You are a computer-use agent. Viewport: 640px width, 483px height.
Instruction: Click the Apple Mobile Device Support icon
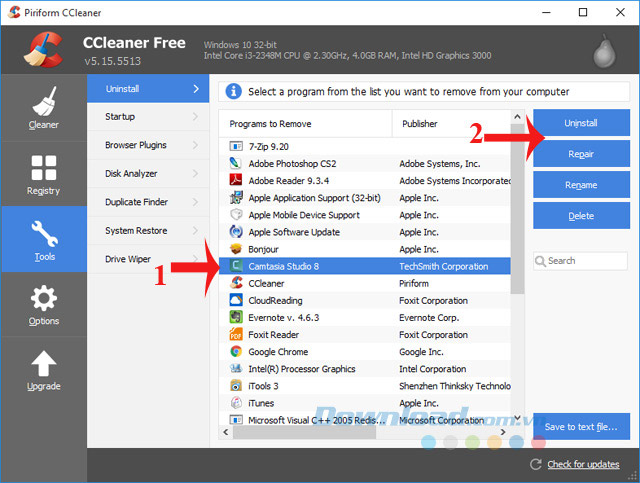(236, 215)
